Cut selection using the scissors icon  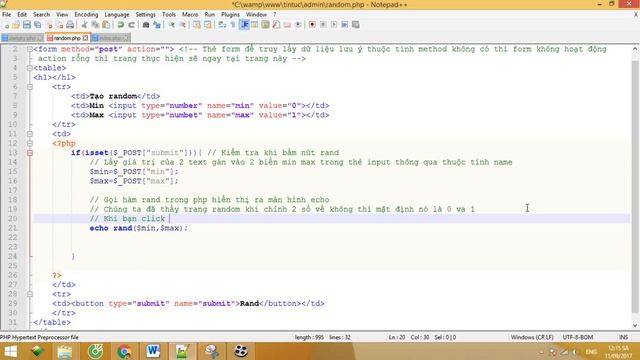click(84, 25)
